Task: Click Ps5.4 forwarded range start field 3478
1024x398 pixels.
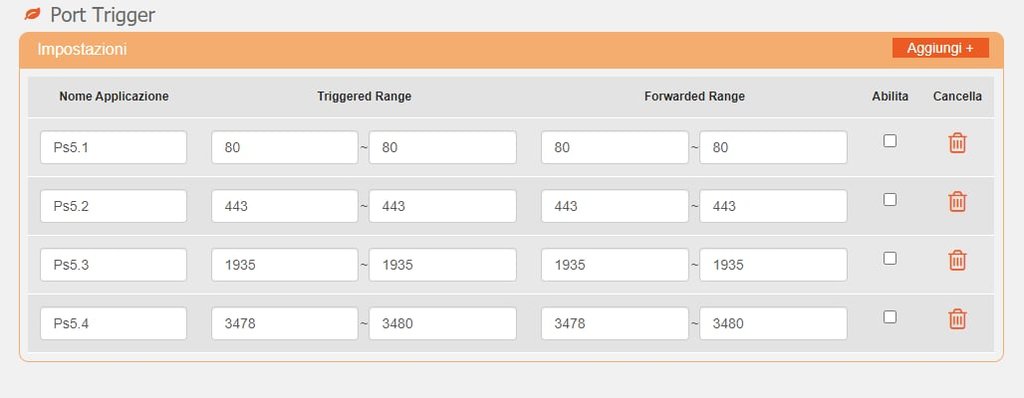Action: (x=615, y=323)
